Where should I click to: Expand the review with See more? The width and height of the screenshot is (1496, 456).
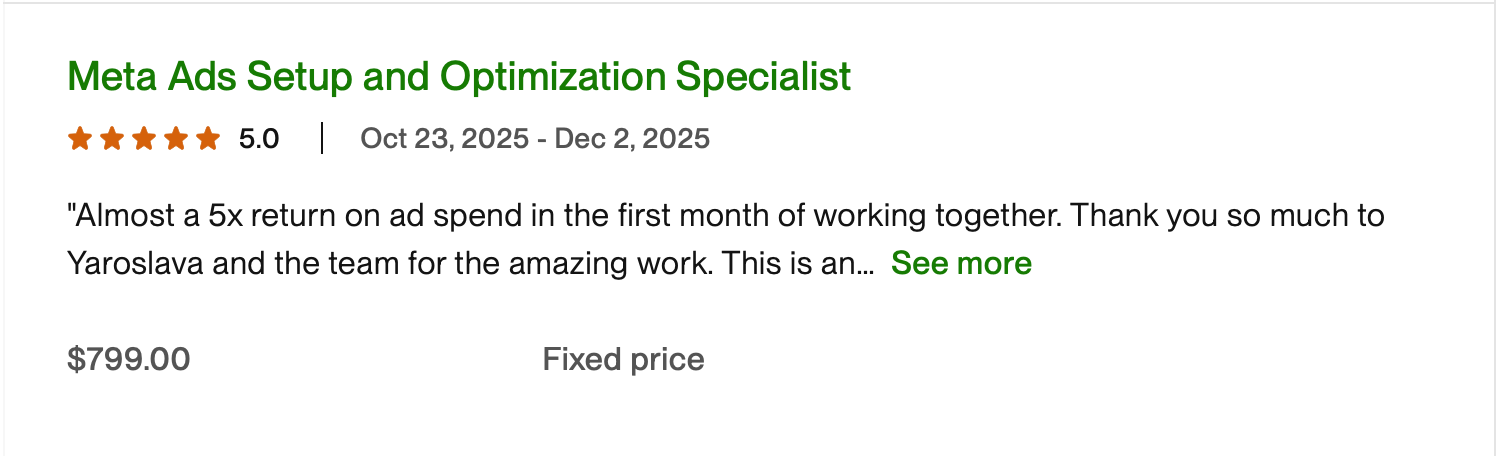961,264
